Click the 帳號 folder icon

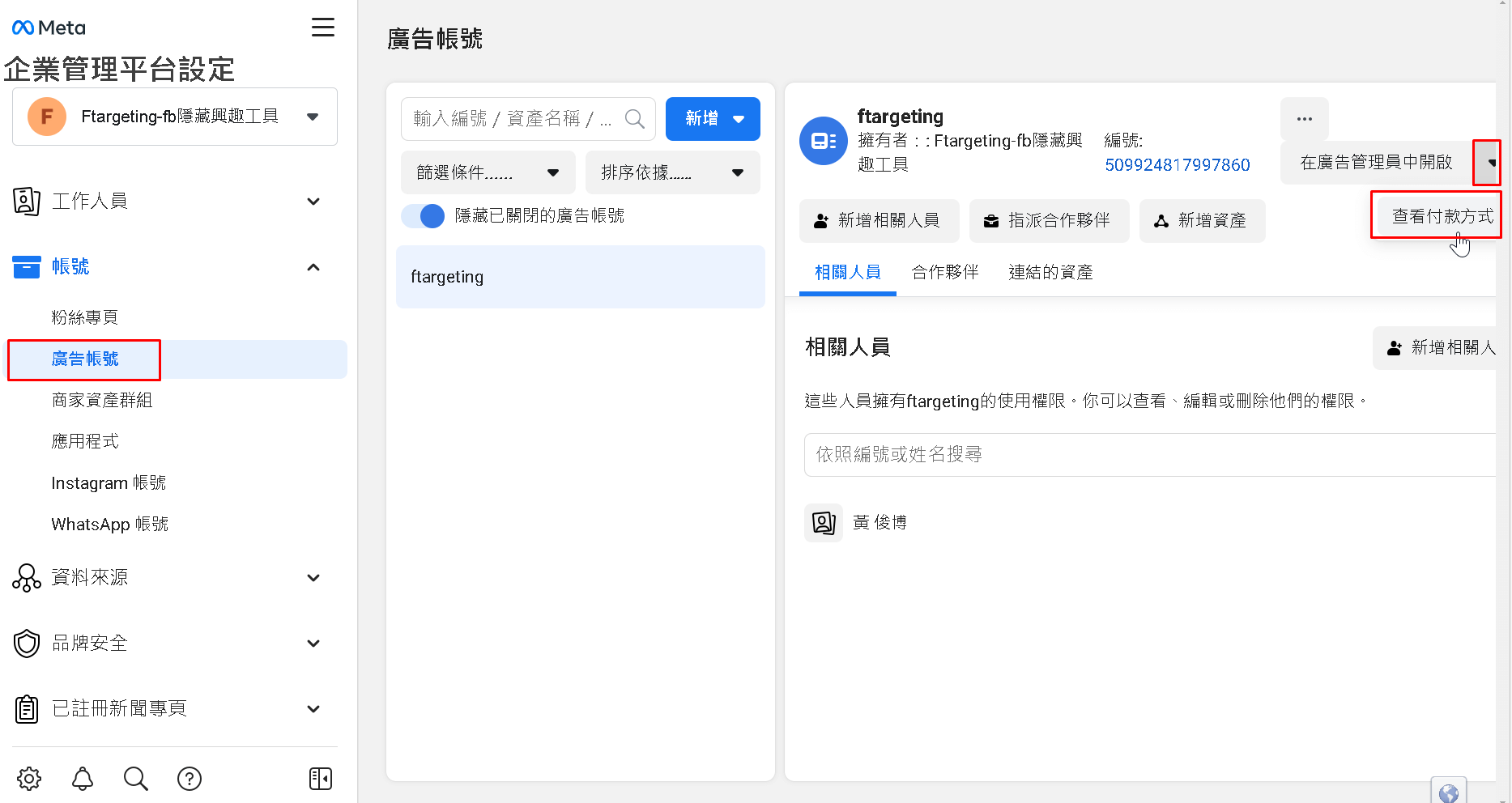(x=27, y=266)
